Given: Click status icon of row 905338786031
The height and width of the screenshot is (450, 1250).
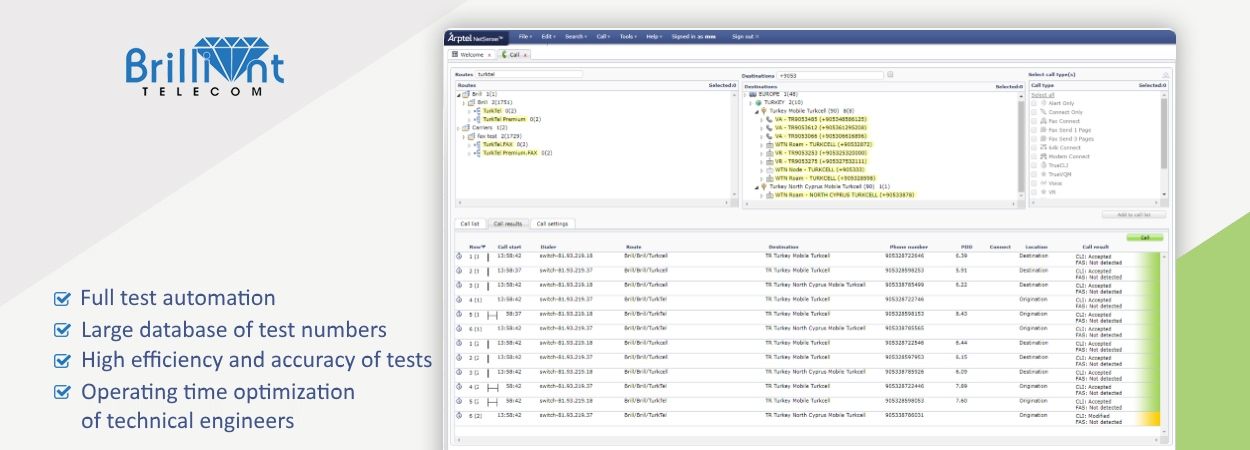Looking at the screenshot, I should point(459,415).
